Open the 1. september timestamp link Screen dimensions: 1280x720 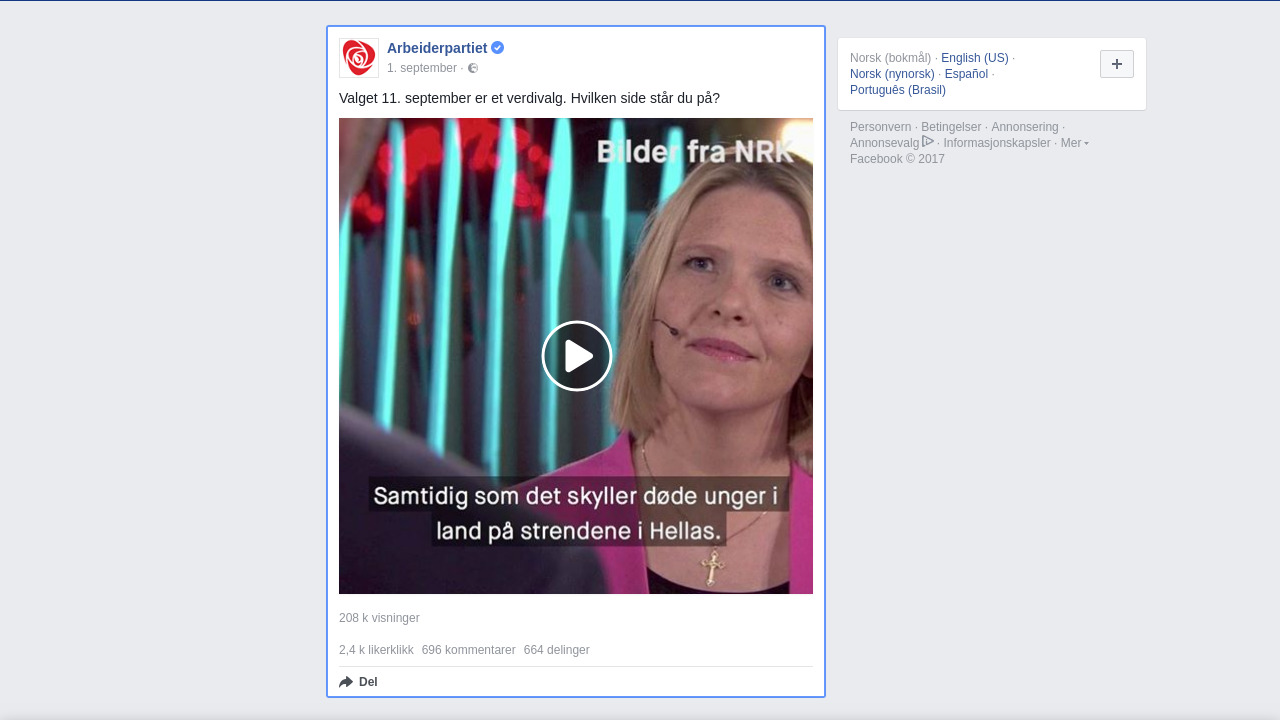(x=422, y=68)
